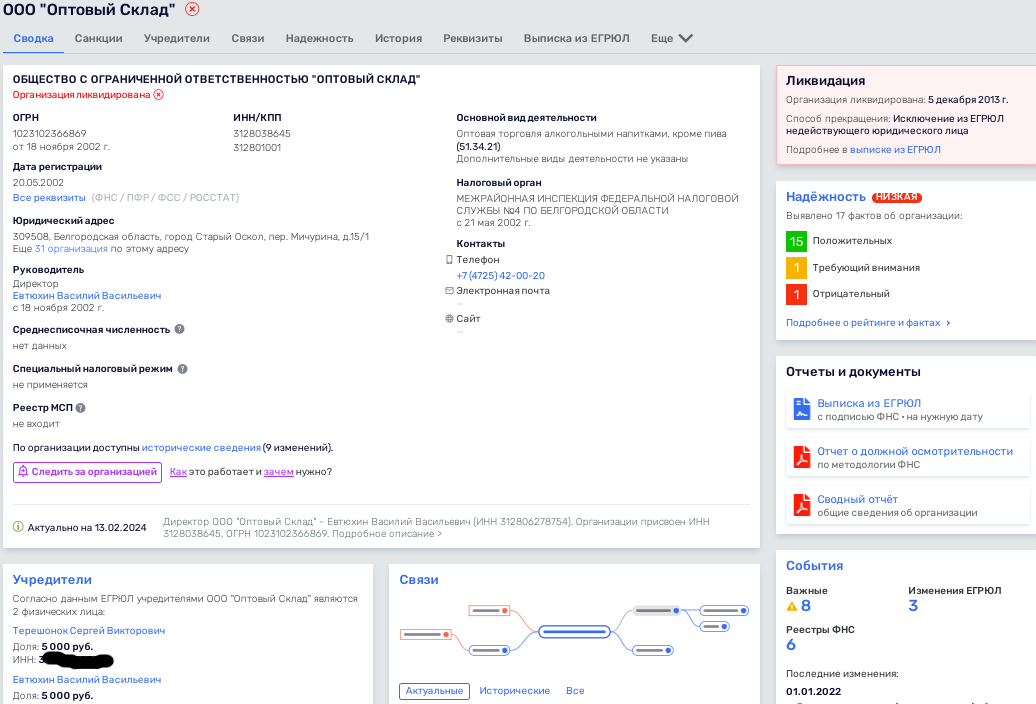Expand 'Подробное описание >' text

[387, 534]
